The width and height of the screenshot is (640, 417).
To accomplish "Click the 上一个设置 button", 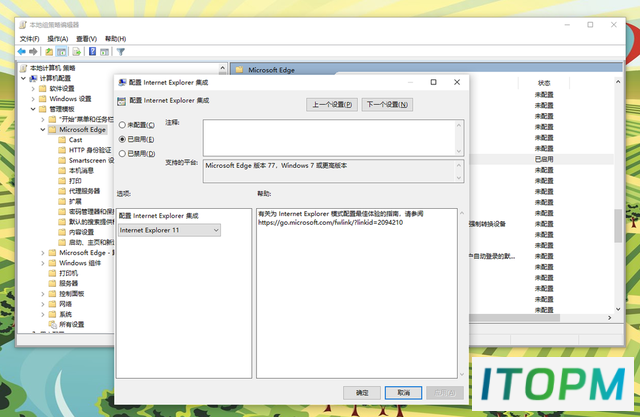I will pyautogui.click(x=332, y=104).
